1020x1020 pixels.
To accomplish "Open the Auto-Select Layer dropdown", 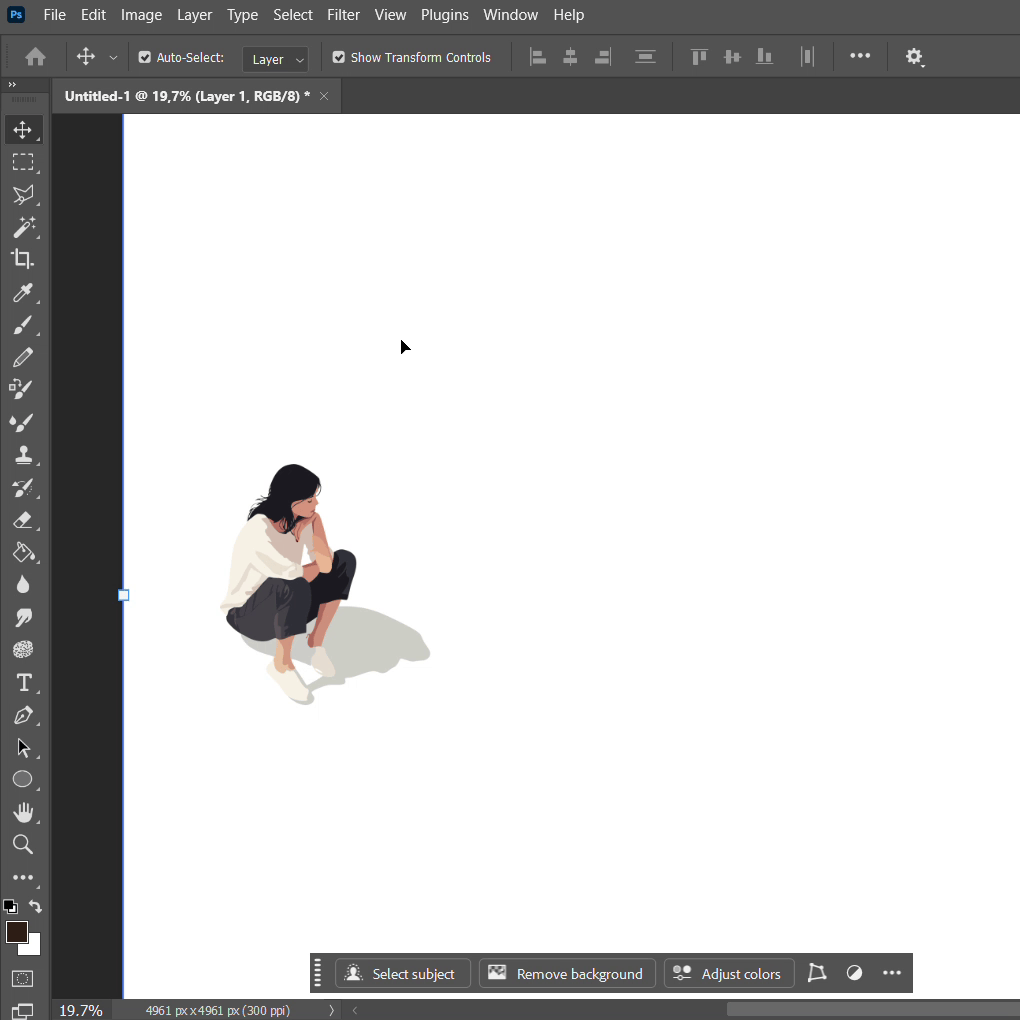I will click(x=275, y=59).
